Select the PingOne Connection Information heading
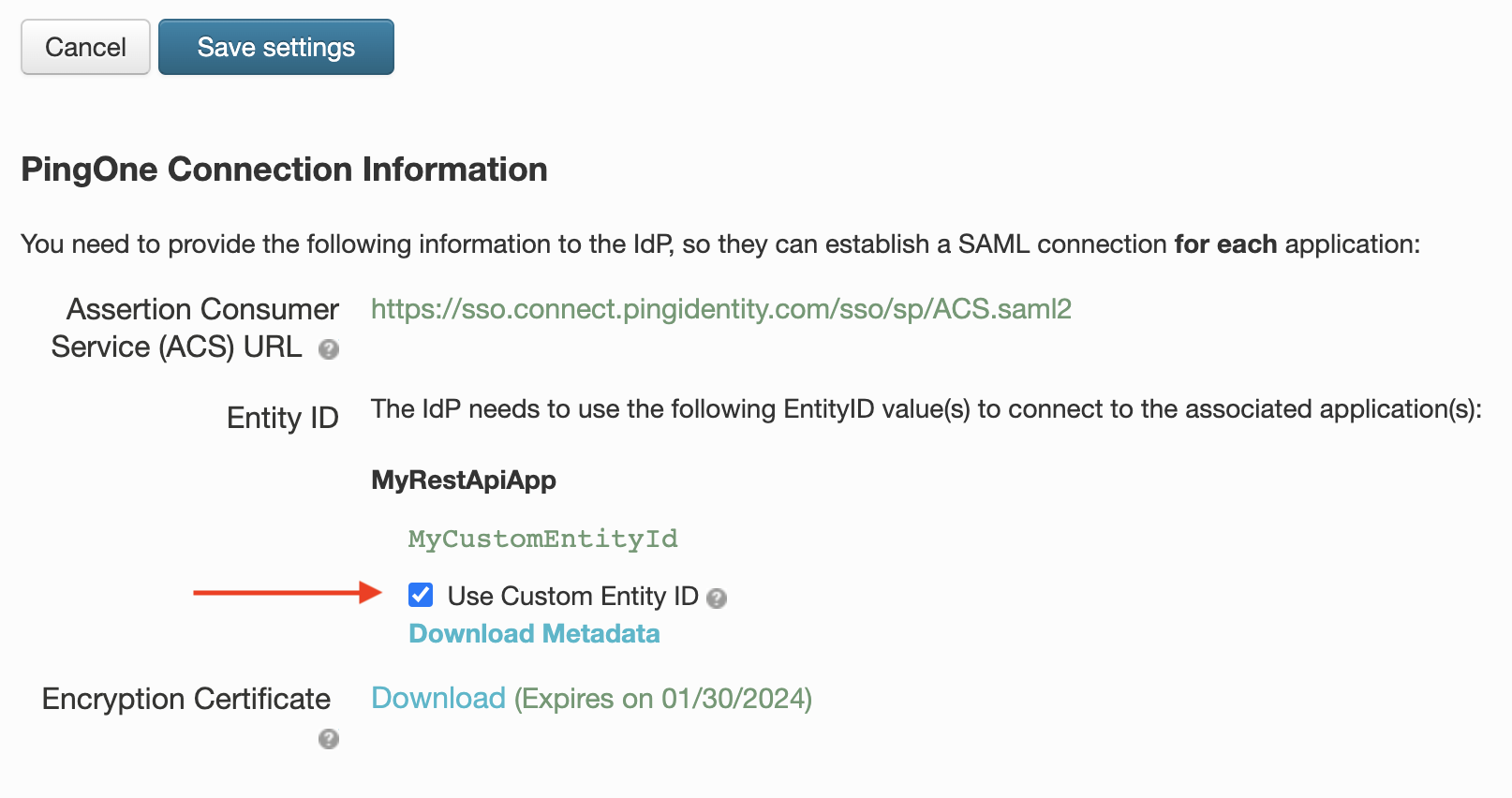This screenshot has height=798, width=1512. coord(284,169)
